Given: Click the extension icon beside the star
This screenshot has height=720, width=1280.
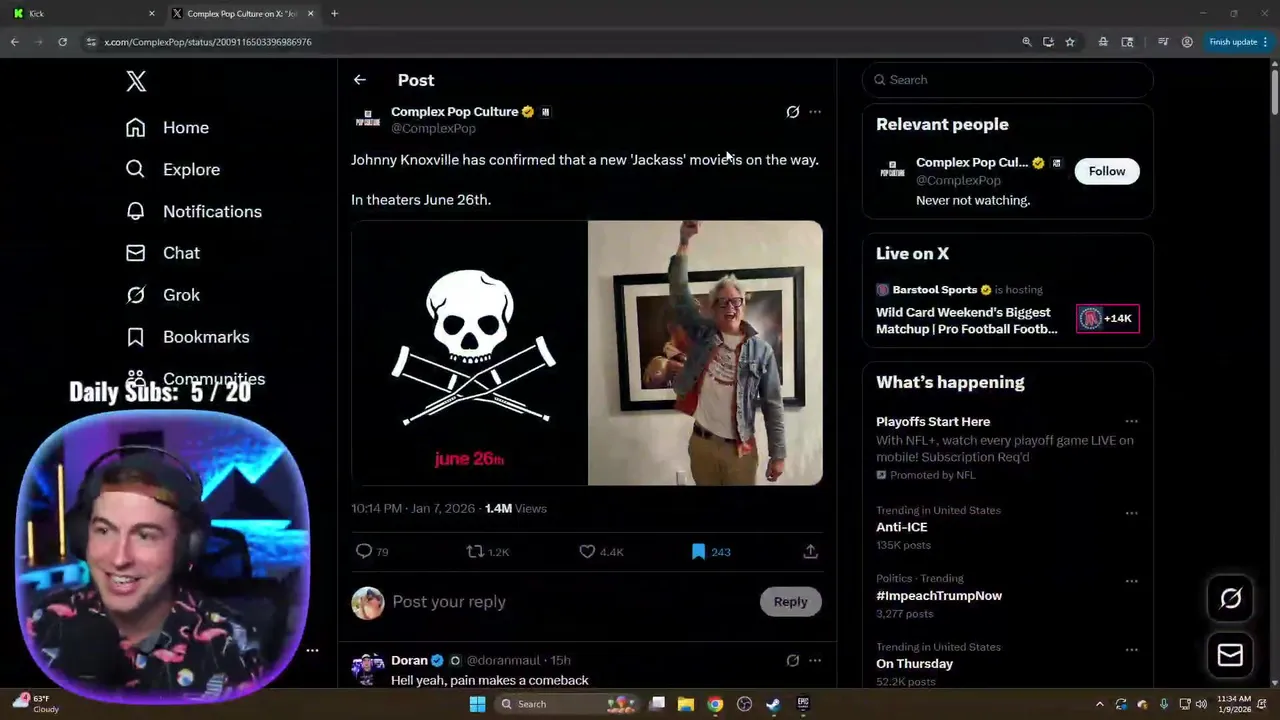Looking at the screenshot, I should (1103, 42).
